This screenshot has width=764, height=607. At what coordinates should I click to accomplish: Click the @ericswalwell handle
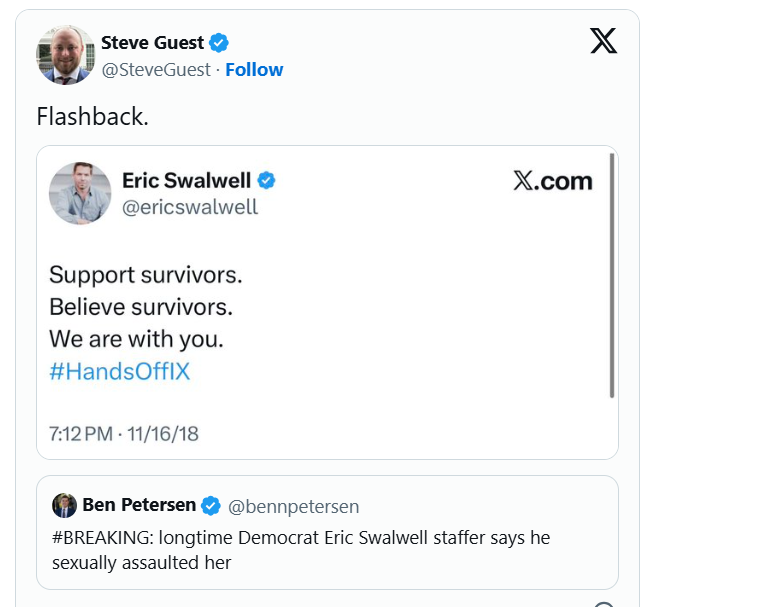(x=190, y=207)
